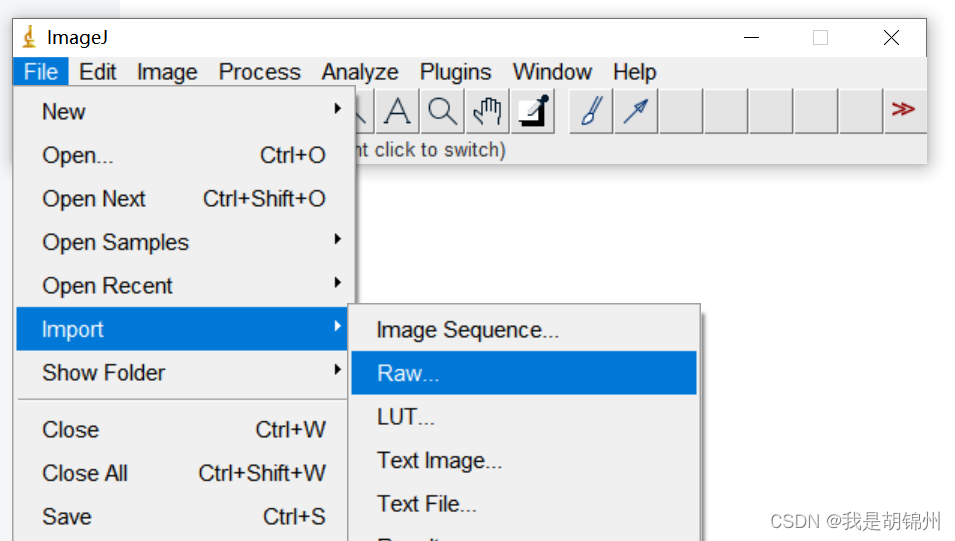Select the Color picker tool
955x541 pixels.
[533, 111]
